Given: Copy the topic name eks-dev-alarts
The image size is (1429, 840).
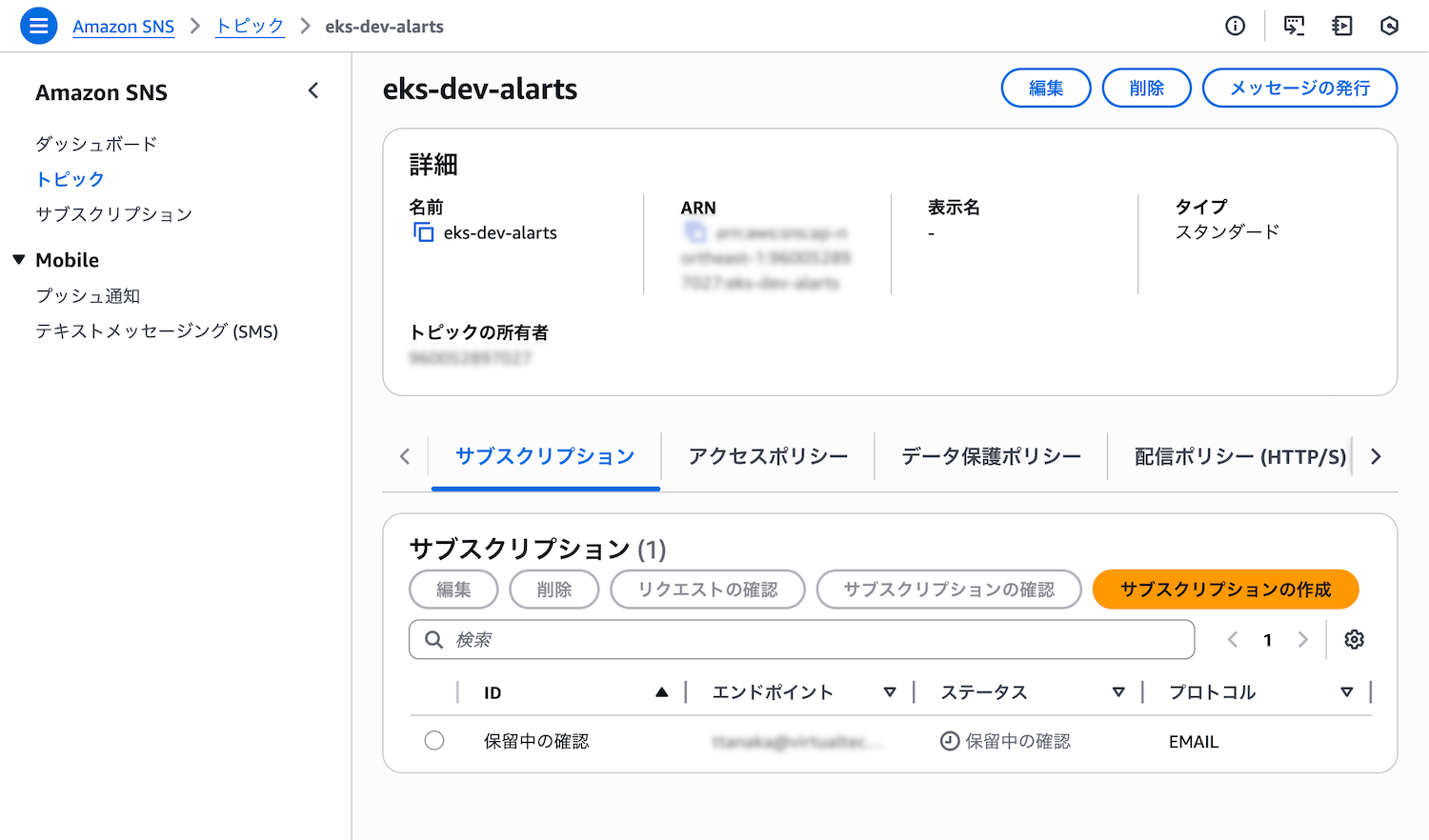Looking at the screenshot, I should [x=423, y=232].
